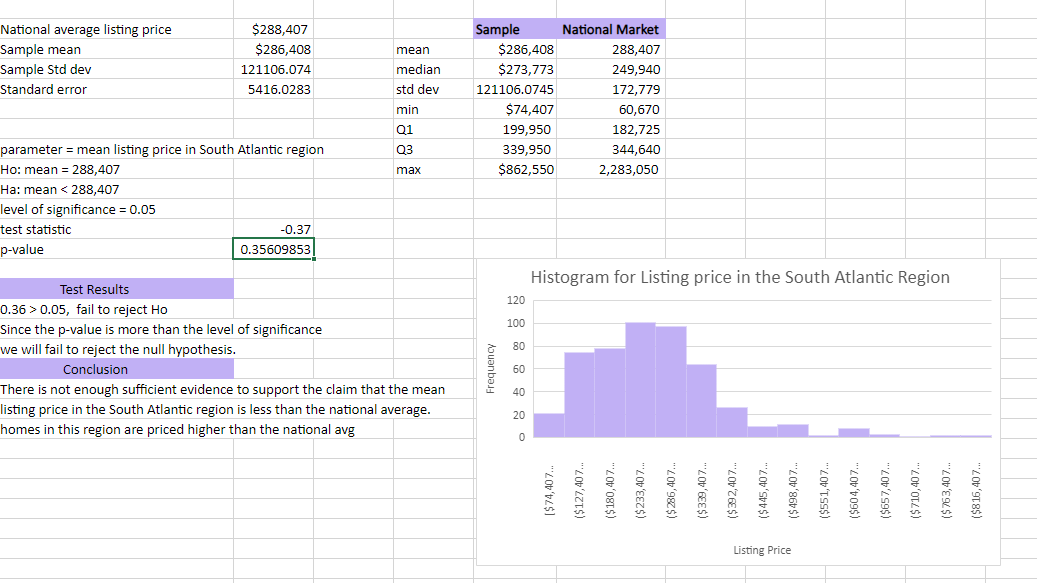Select the 249,940 national median value
The height and width of the screenshot is (583, 1037).
(610, 69)
